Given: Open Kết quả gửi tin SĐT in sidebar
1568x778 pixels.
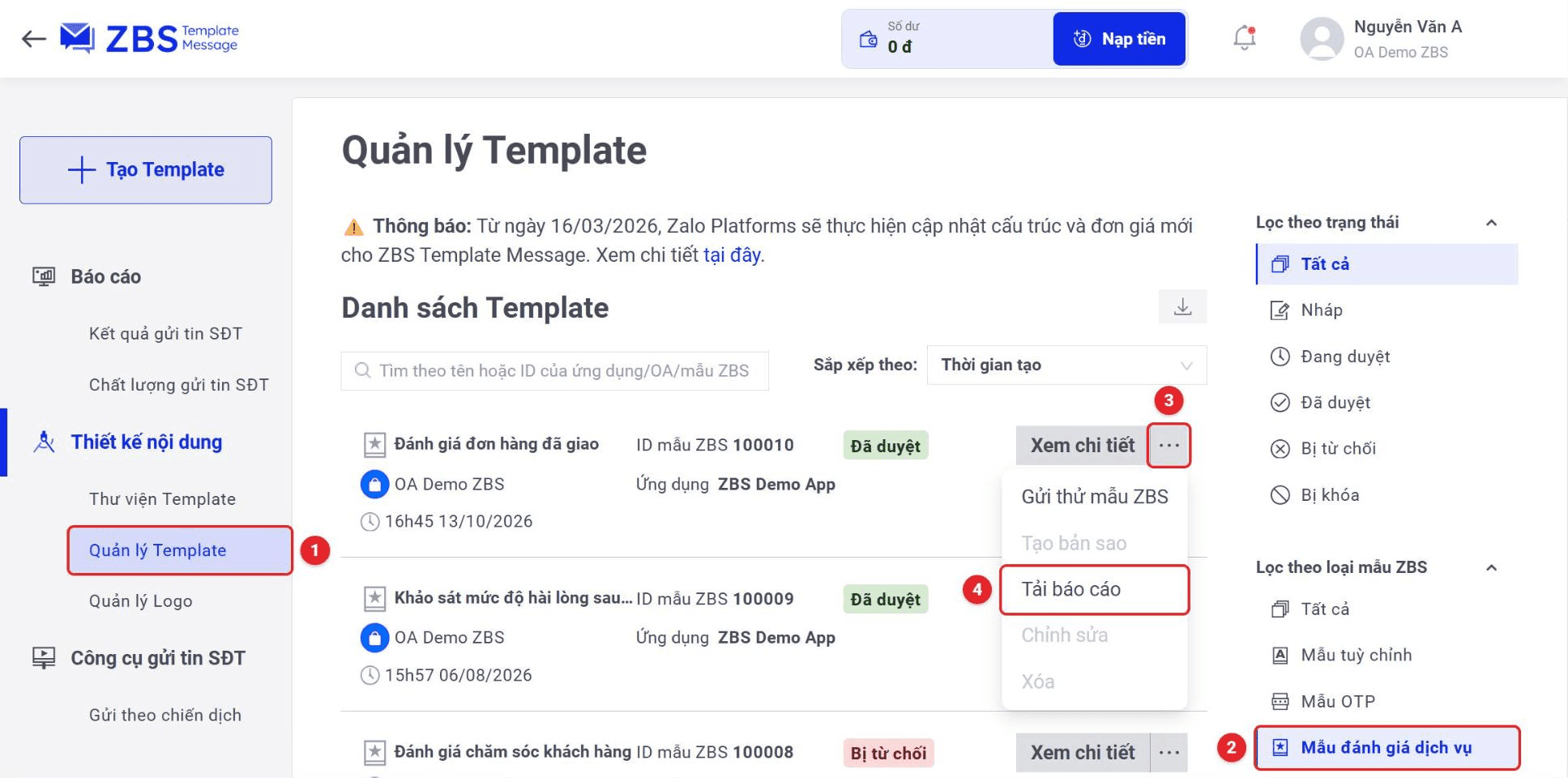Looking at the screenshot, I should [165, 334].
